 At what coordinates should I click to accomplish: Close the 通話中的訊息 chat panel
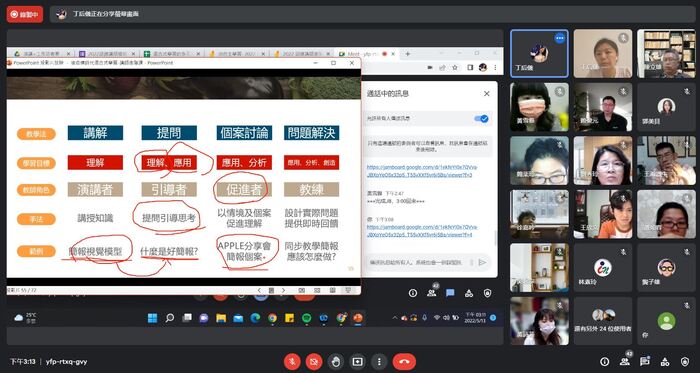[x=487, y=94]
